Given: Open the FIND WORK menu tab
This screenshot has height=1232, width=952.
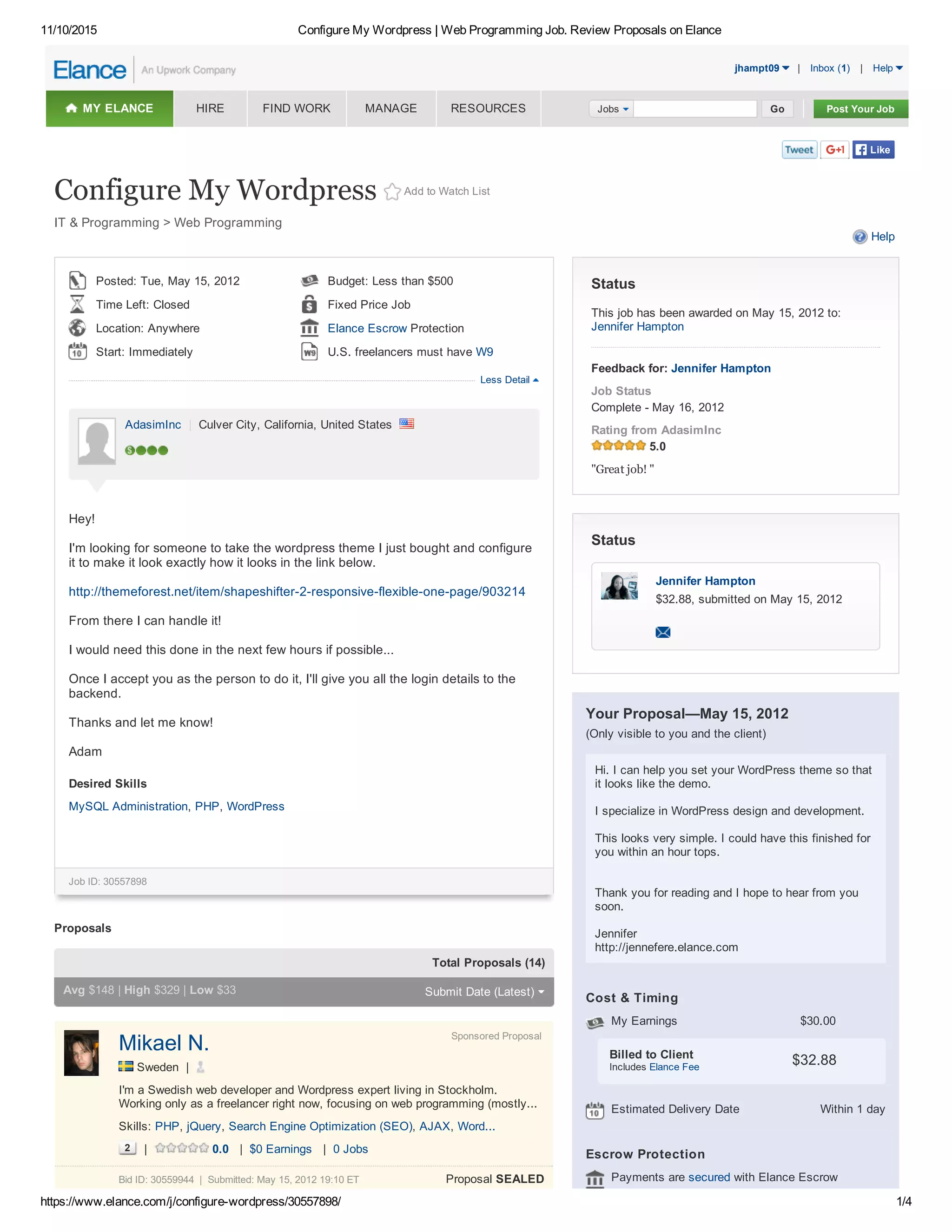Looking at the screenshot, I should (296, 108).
